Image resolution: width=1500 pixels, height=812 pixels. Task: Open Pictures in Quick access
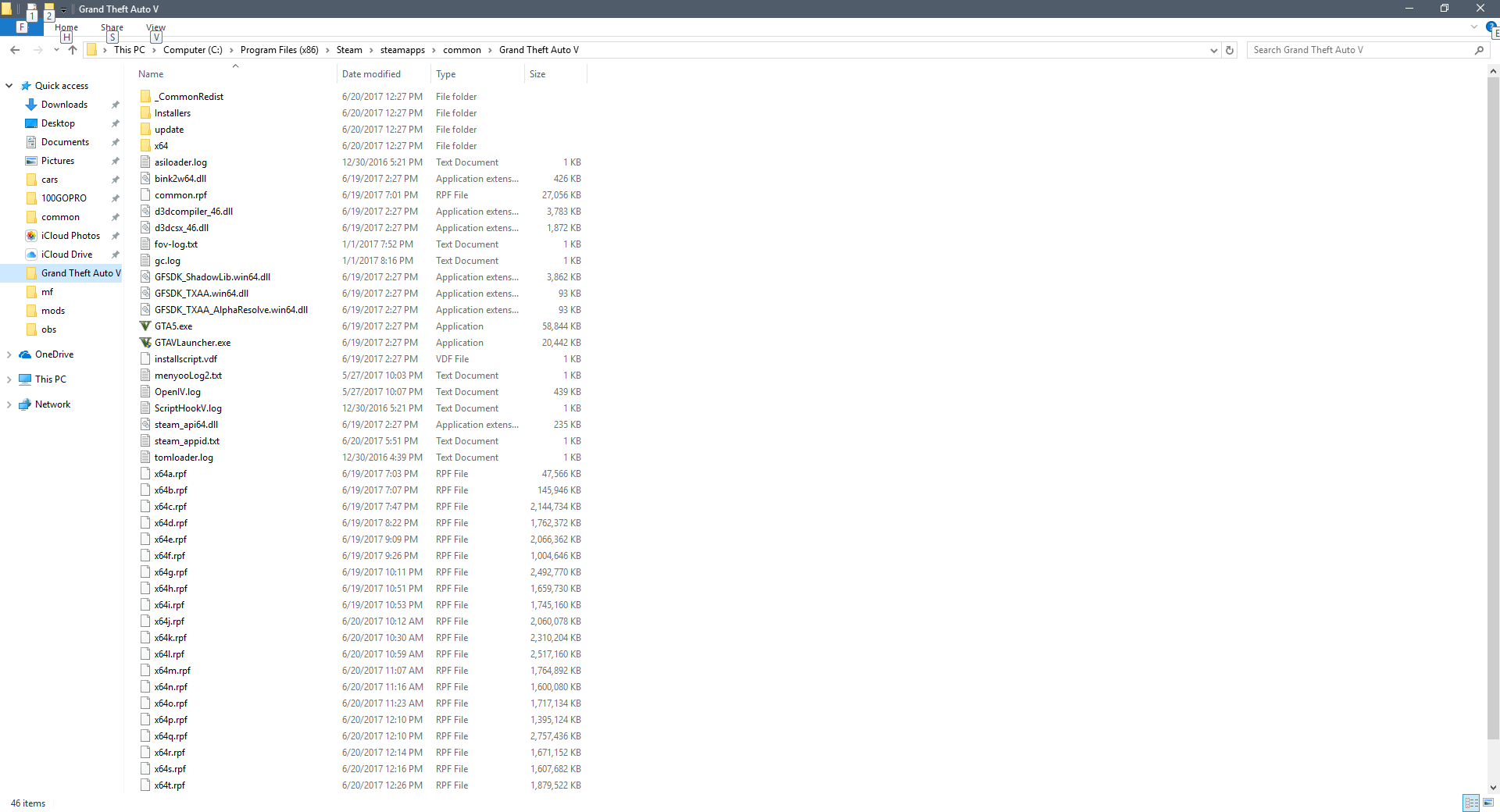[58, 161]
